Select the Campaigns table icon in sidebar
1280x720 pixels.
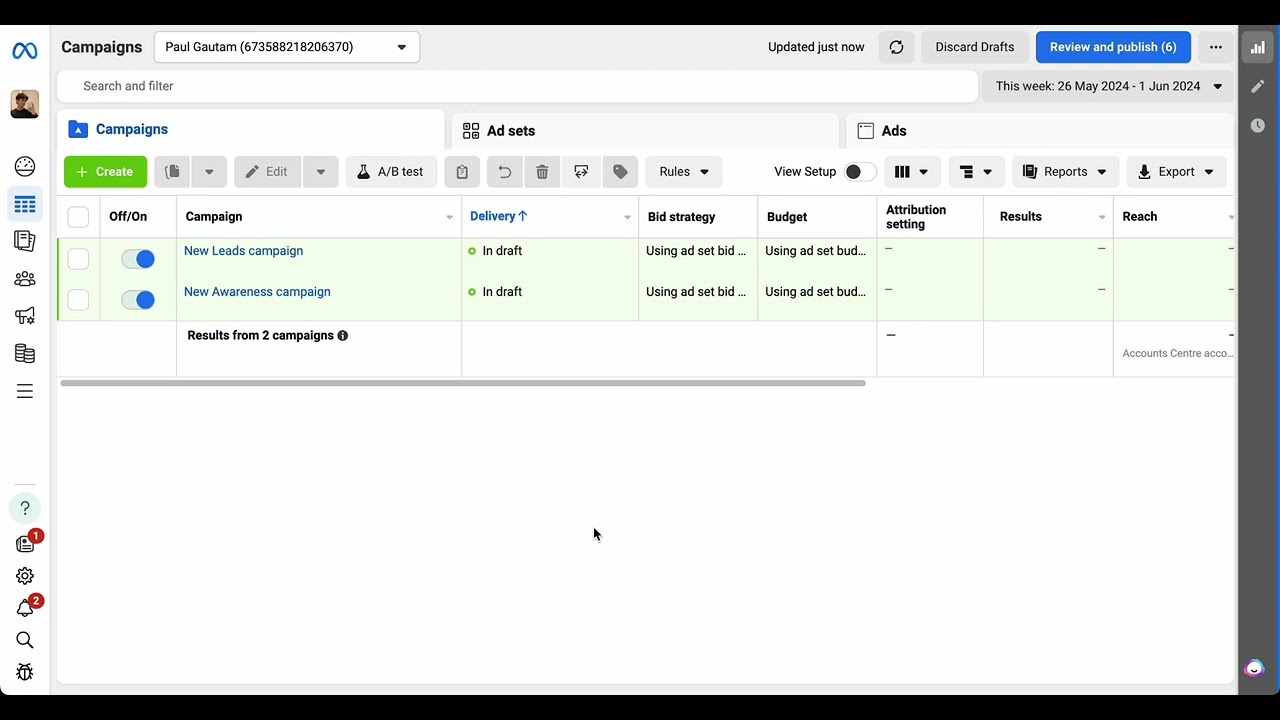point(25,205)
